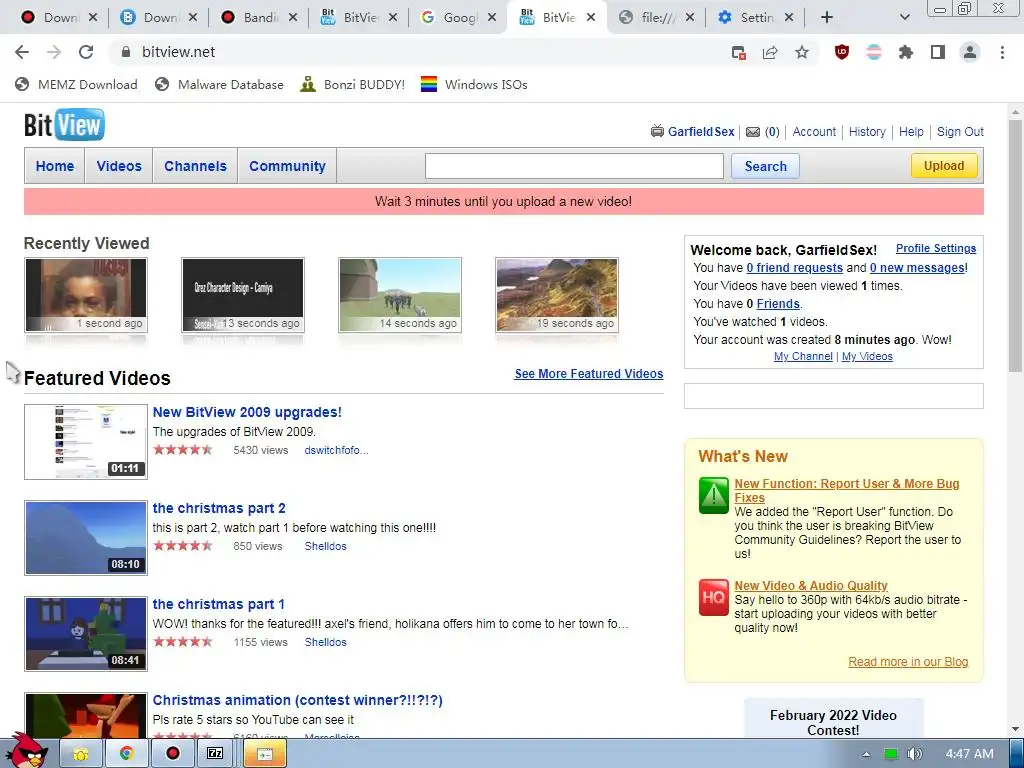Open 'New BitView 2009 upgrades!' video title
Screen dimensions: 1024x768
pos(247,412)
